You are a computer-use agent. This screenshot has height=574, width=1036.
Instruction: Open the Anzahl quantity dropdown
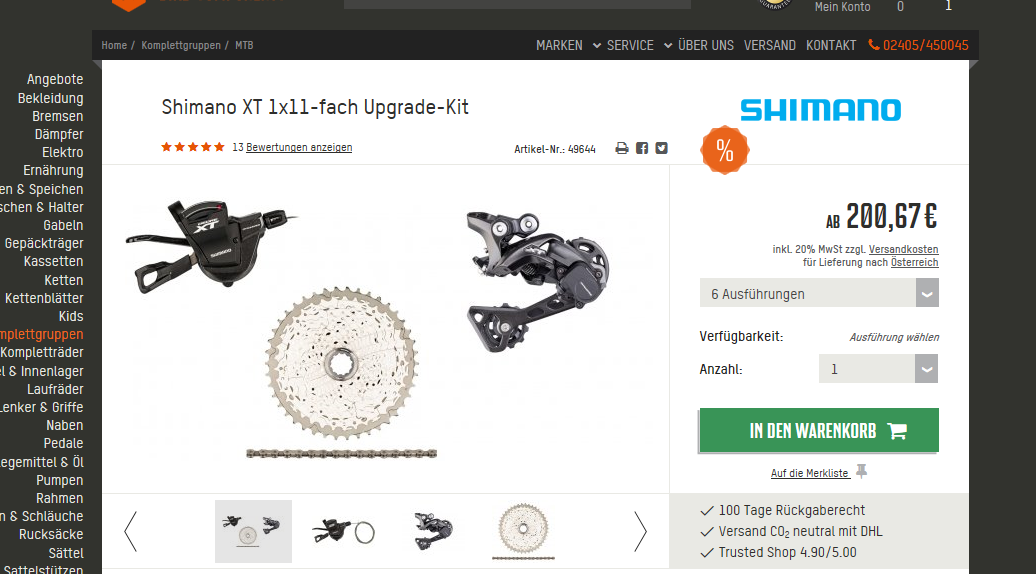click(878, 369)
